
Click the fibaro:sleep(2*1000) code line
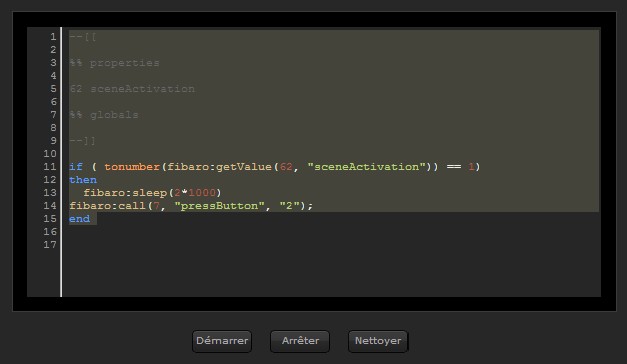pyautogui.click(x=152, y=193)
